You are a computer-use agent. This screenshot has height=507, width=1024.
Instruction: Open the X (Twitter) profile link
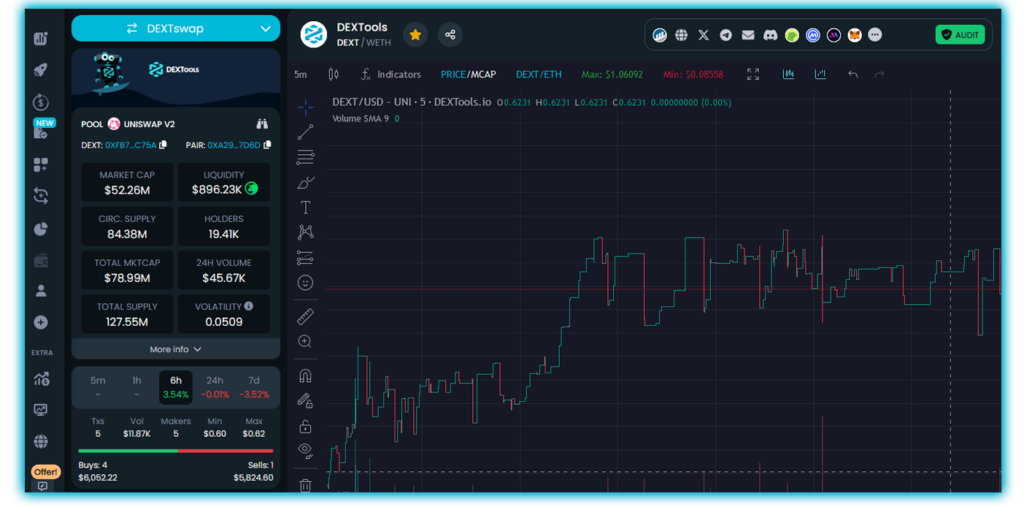pos(703,35)
